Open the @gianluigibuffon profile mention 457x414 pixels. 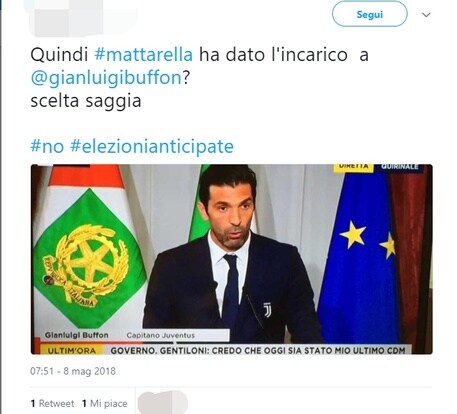[106, 78]
